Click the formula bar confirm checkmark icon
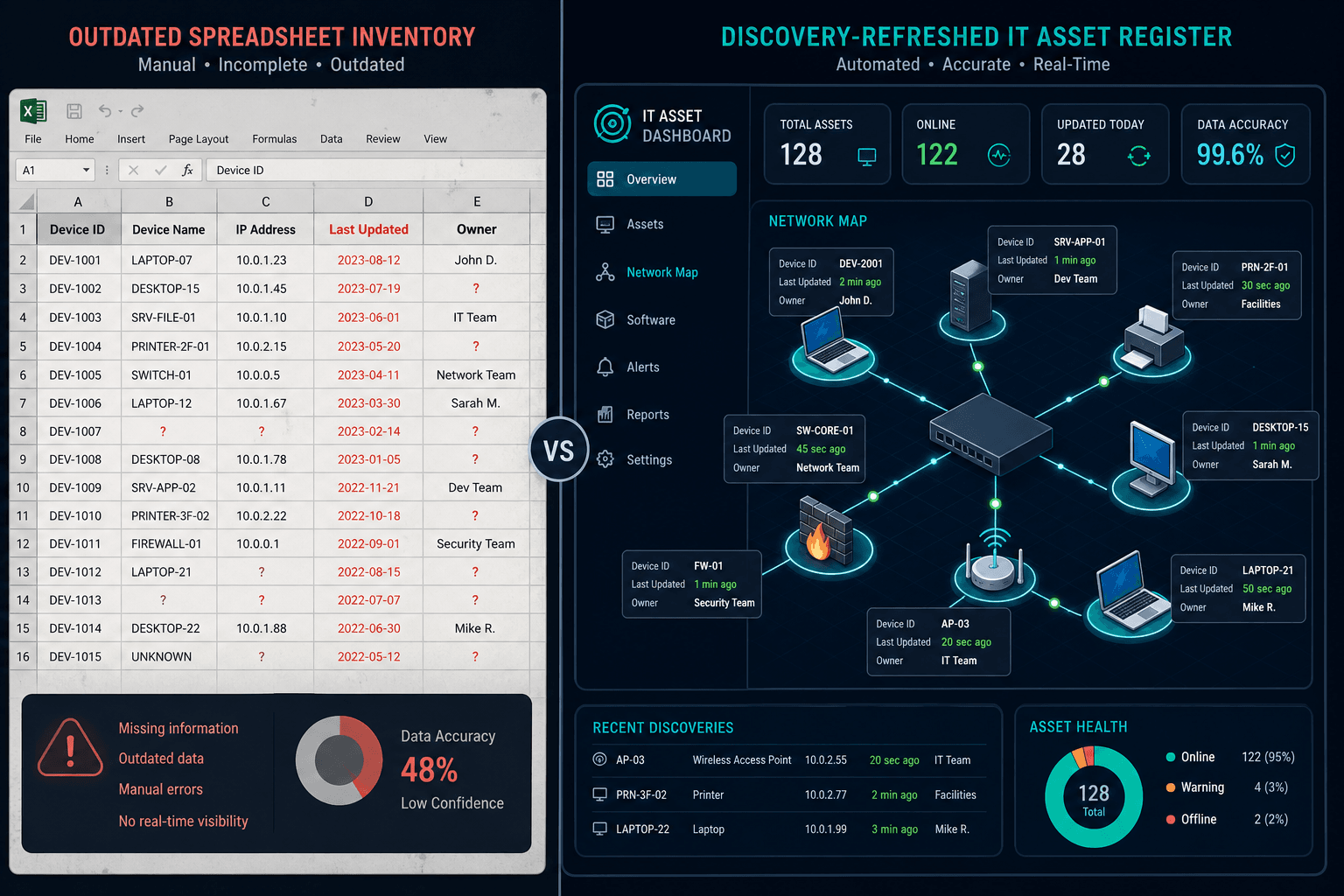 coord(160,170)
